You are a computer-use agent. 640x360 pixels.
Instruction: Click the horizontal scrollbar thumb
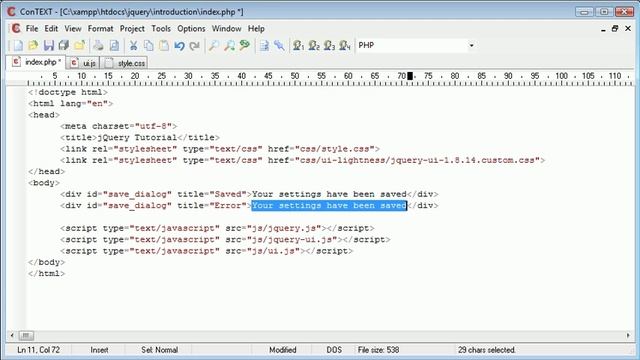[x=26, y=336]
